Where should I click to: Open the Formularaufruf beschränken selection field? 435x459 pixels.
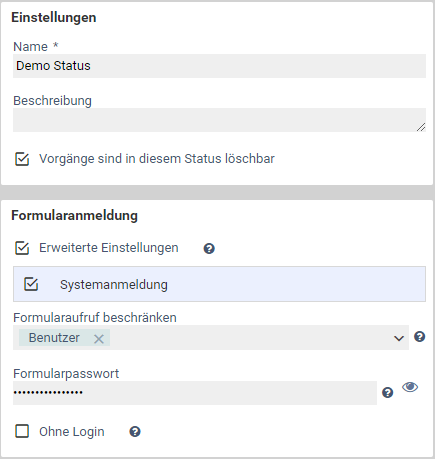211,338
